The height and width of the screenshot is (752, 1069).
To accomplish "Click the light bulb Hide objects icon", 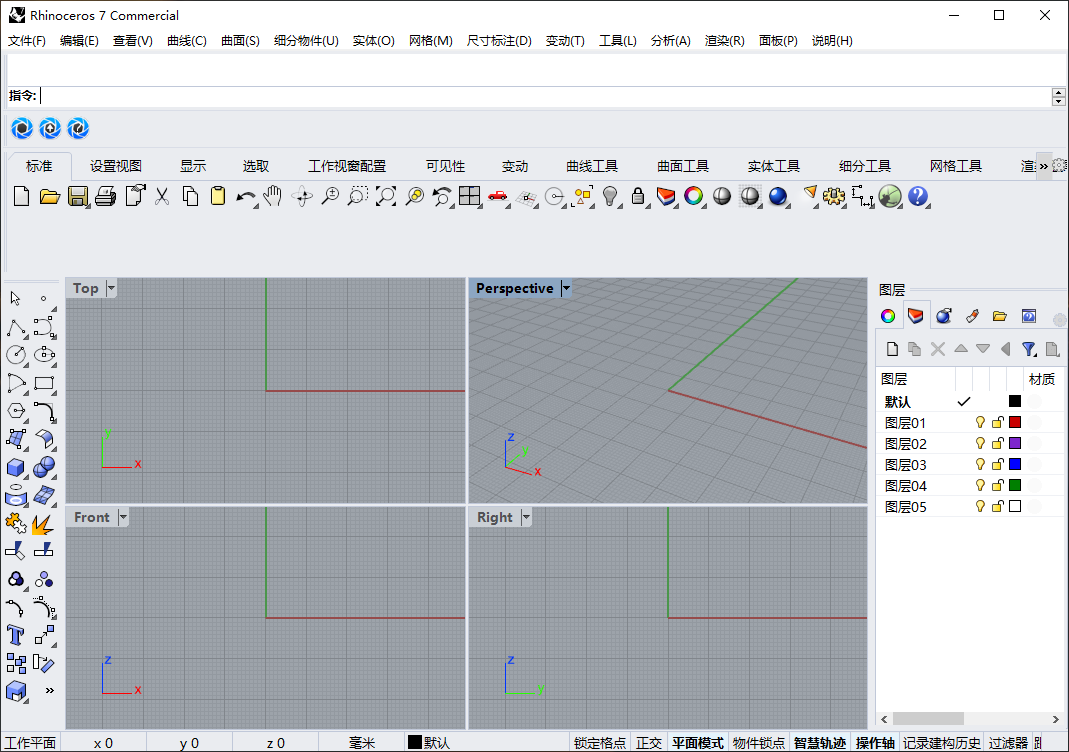I will [x=610, y=196].
